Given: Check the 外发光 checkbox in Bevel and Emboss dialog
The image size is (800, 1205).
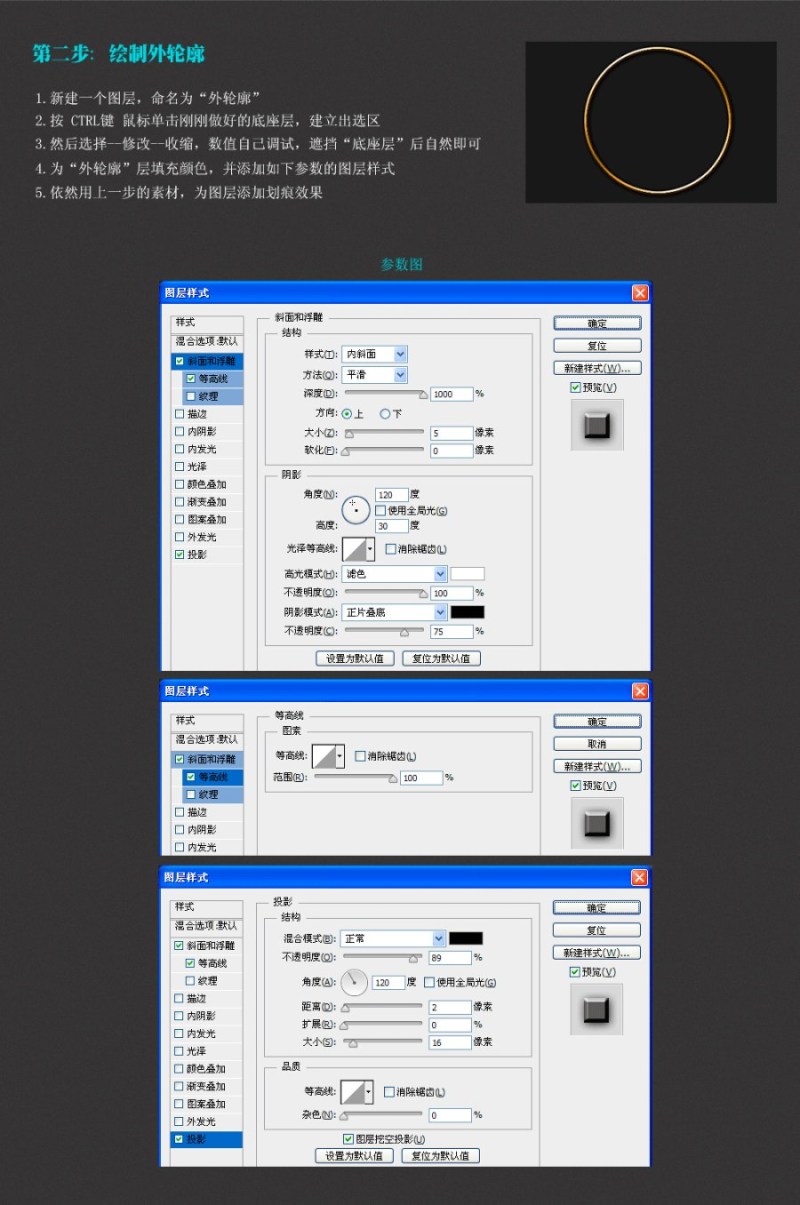Looking at the screenshot, I should pos(179,537).
